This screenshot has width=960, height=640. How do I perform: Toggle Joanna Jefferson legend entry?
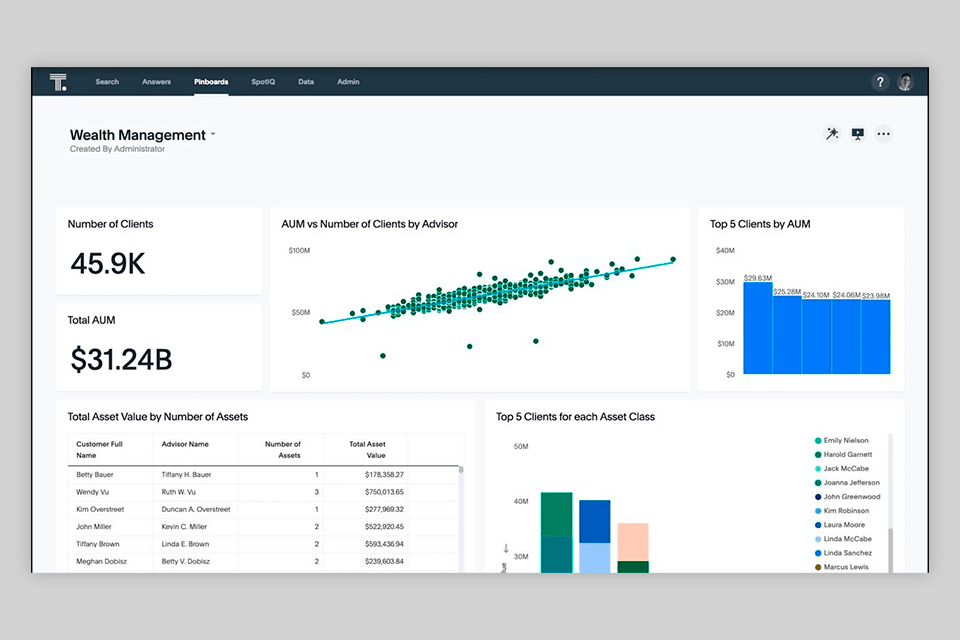(847, 483)
